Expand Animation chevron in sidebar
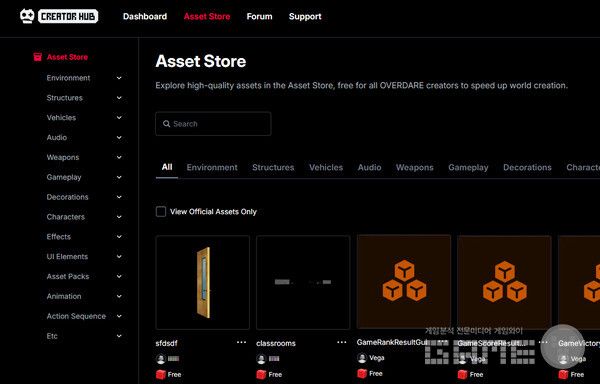Image resolution: width=600 pixels, height=384 pixels. (119, 296)
